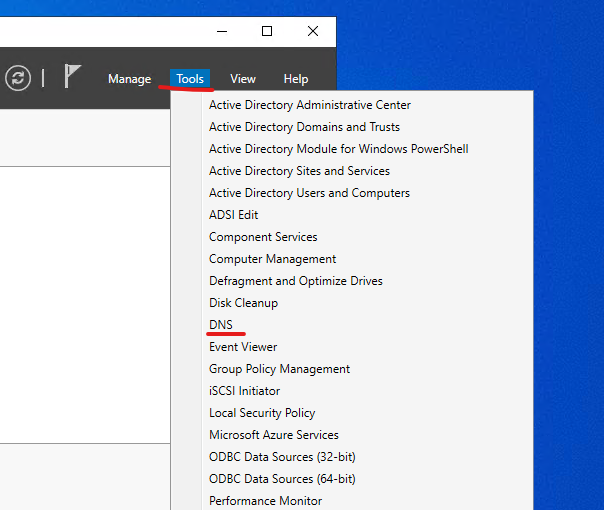Open Group Policy Management
Image resolution: width=604 pixels, height=510 pixels.
[x=279, y=369]
